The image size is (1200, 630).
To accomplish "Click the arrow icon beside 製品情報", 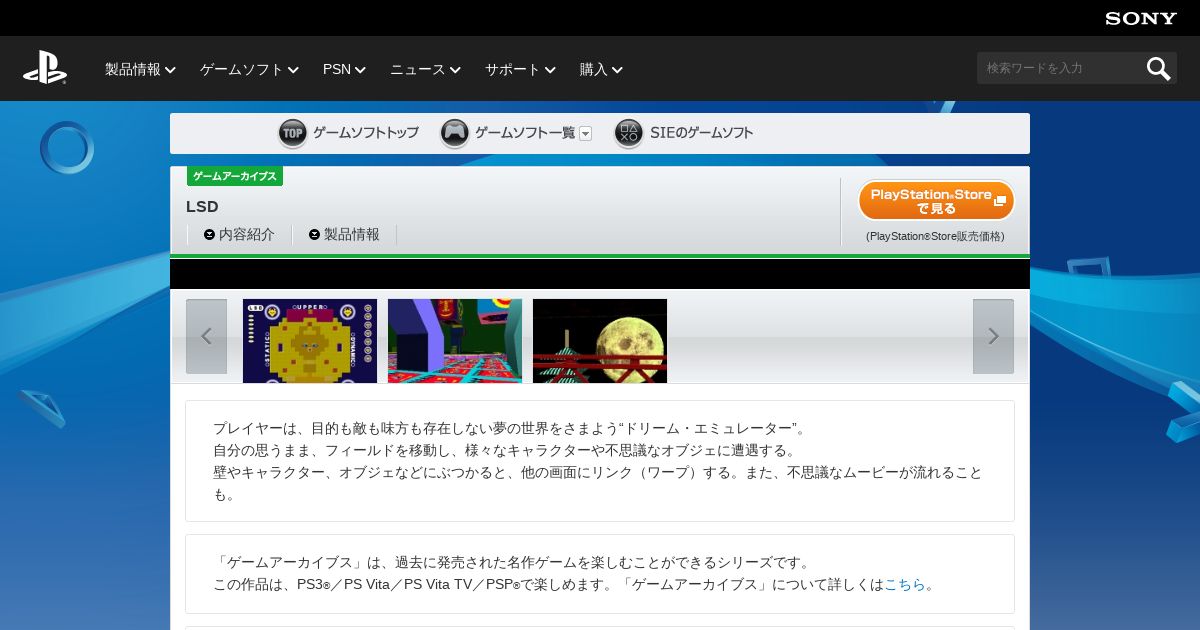I will pyautogui.click(x=314, y=235).
